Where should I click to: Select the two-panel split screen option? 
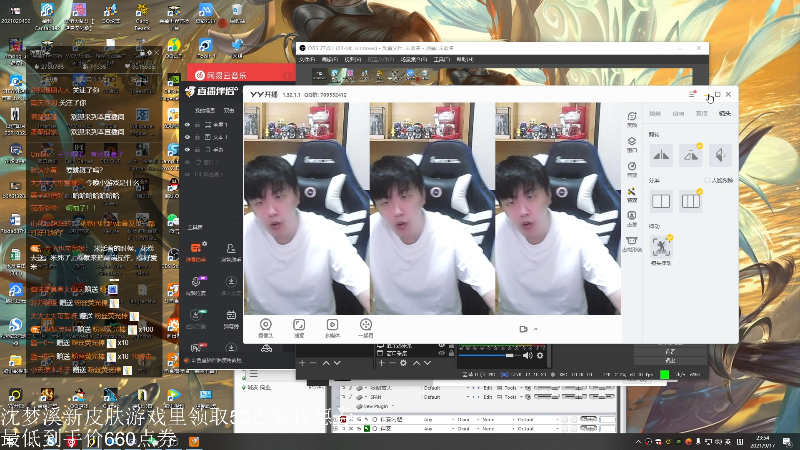(661, 201)
